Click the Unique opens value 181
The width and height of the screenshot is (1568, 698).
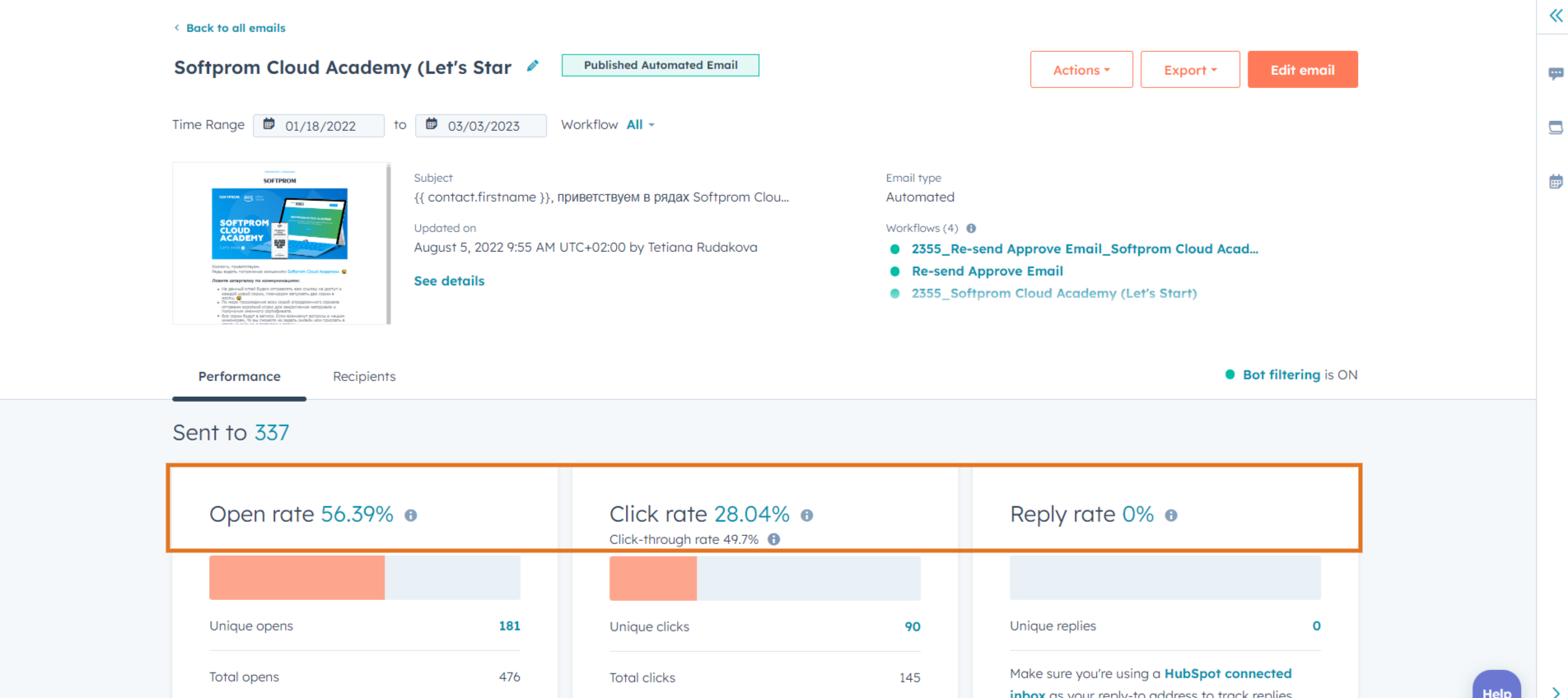[x=510, y=626]
